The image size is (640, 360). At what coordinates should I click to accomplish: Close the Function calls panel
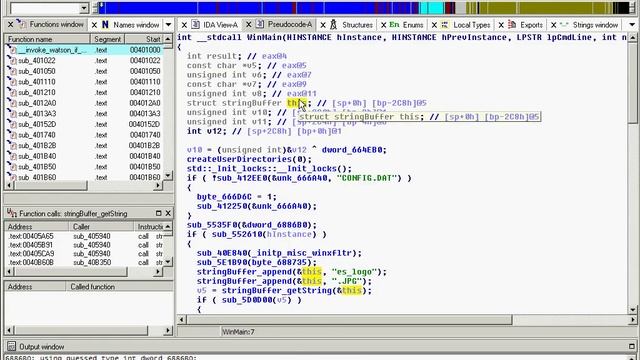[168, 213]
